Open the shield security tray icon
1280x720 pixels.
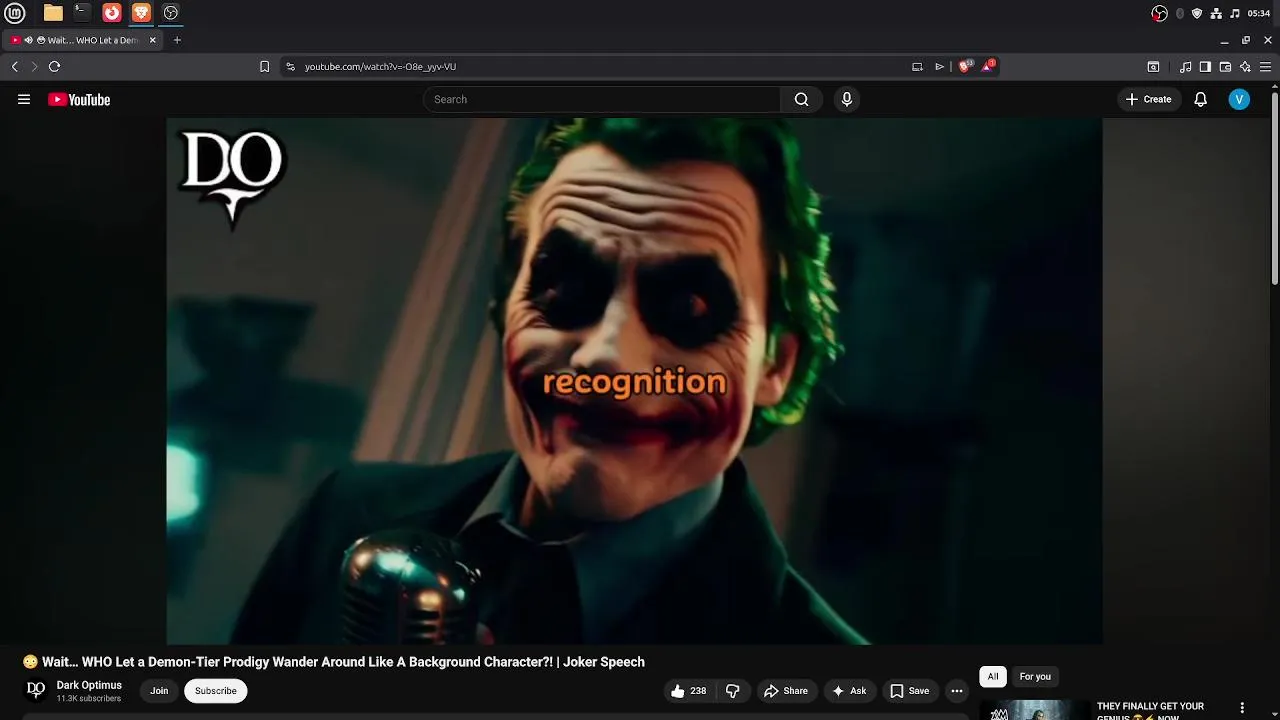(1197, 13)
